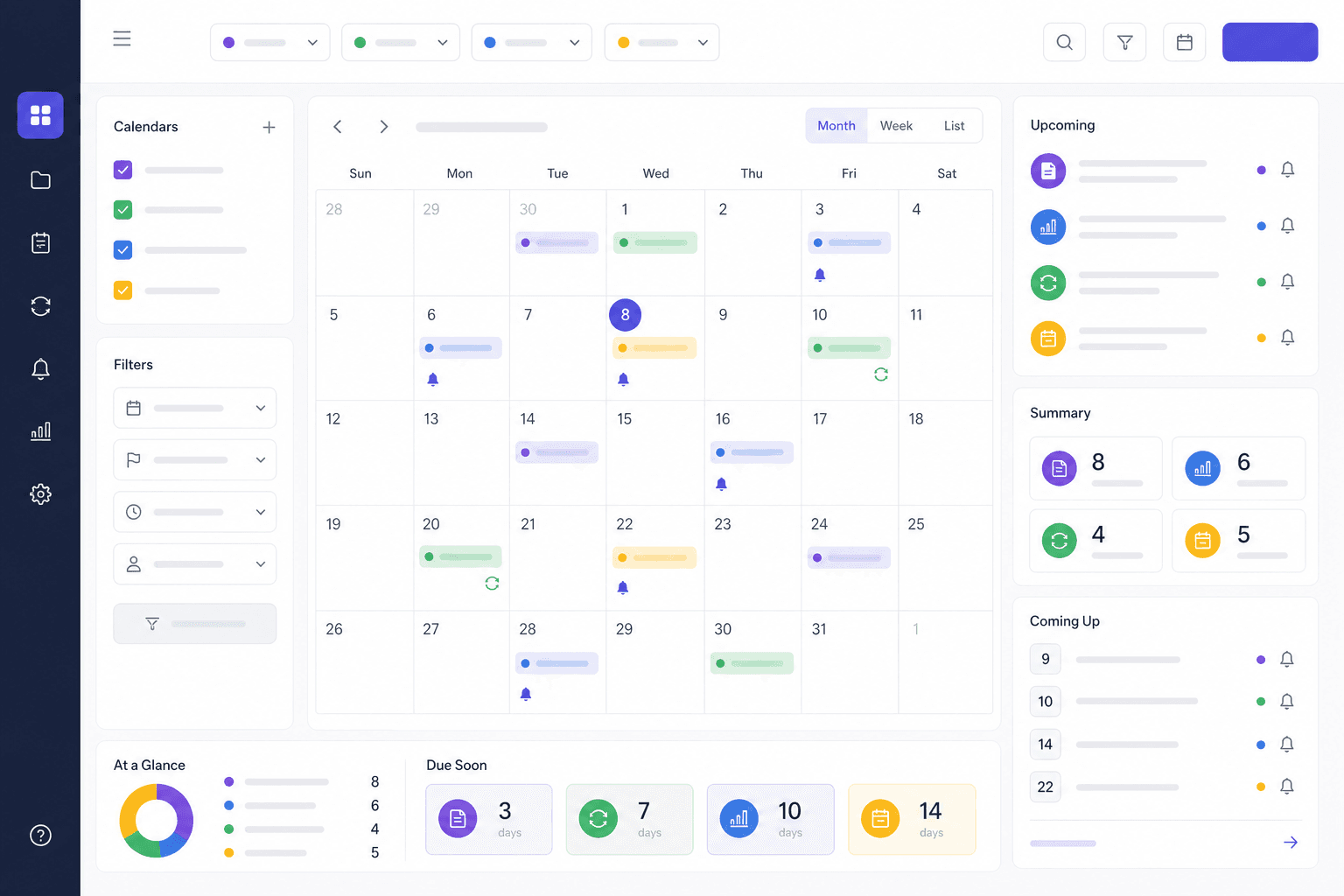
Task: Click the apply filter button in Filters
Action: (195, 624)
